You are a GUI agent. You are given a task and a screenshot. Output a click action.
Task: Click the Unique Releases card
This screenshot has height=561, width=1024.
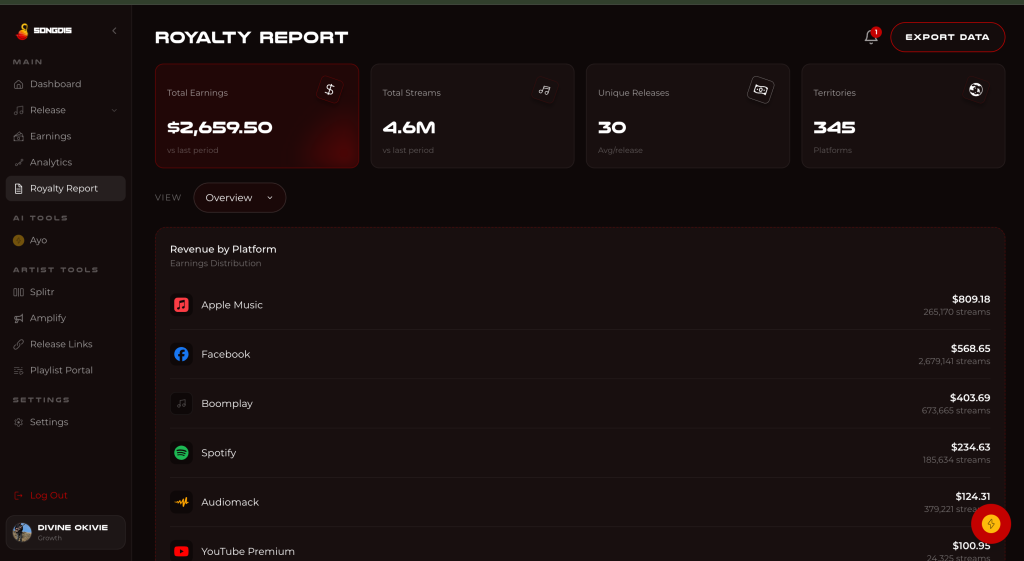click(688, 116)
